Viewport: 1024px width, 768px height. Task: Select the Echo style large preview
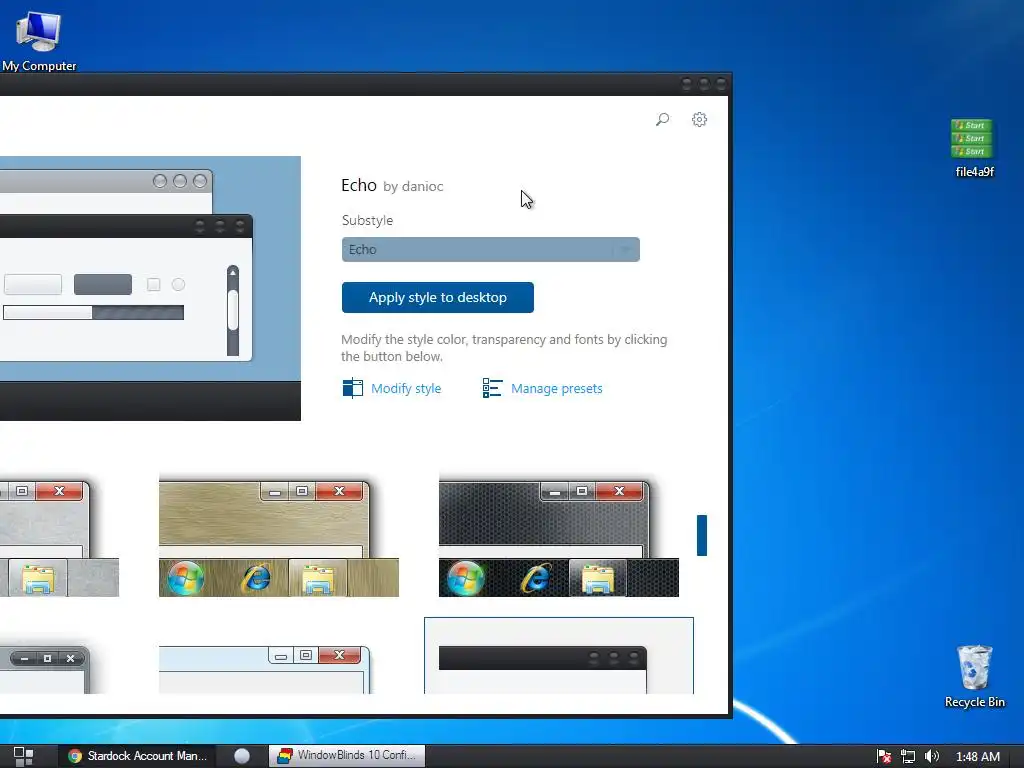(x=150, y=288)
